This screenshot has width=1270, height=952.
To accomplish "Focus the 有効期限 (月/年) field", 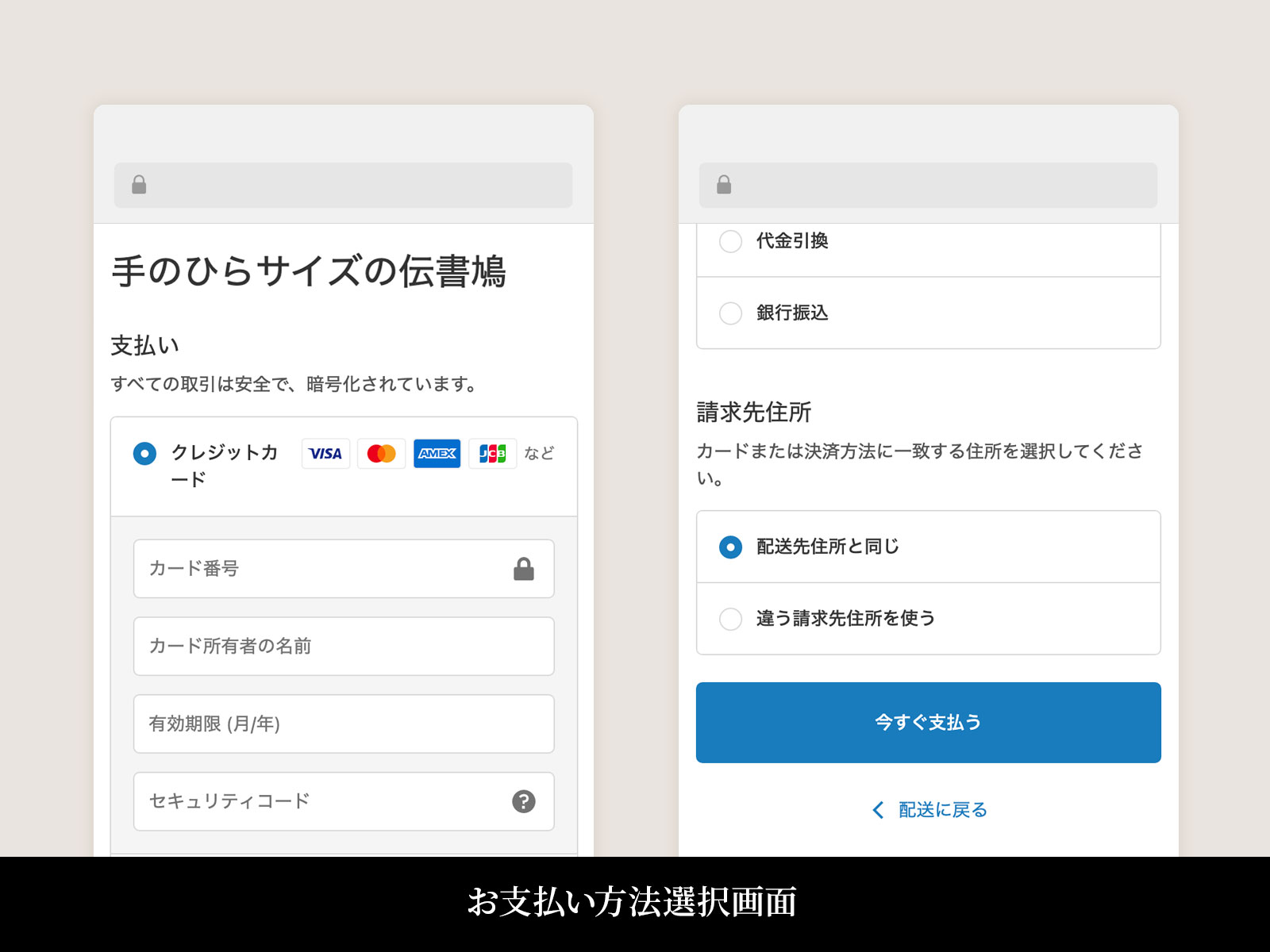I will click(344, 724).
